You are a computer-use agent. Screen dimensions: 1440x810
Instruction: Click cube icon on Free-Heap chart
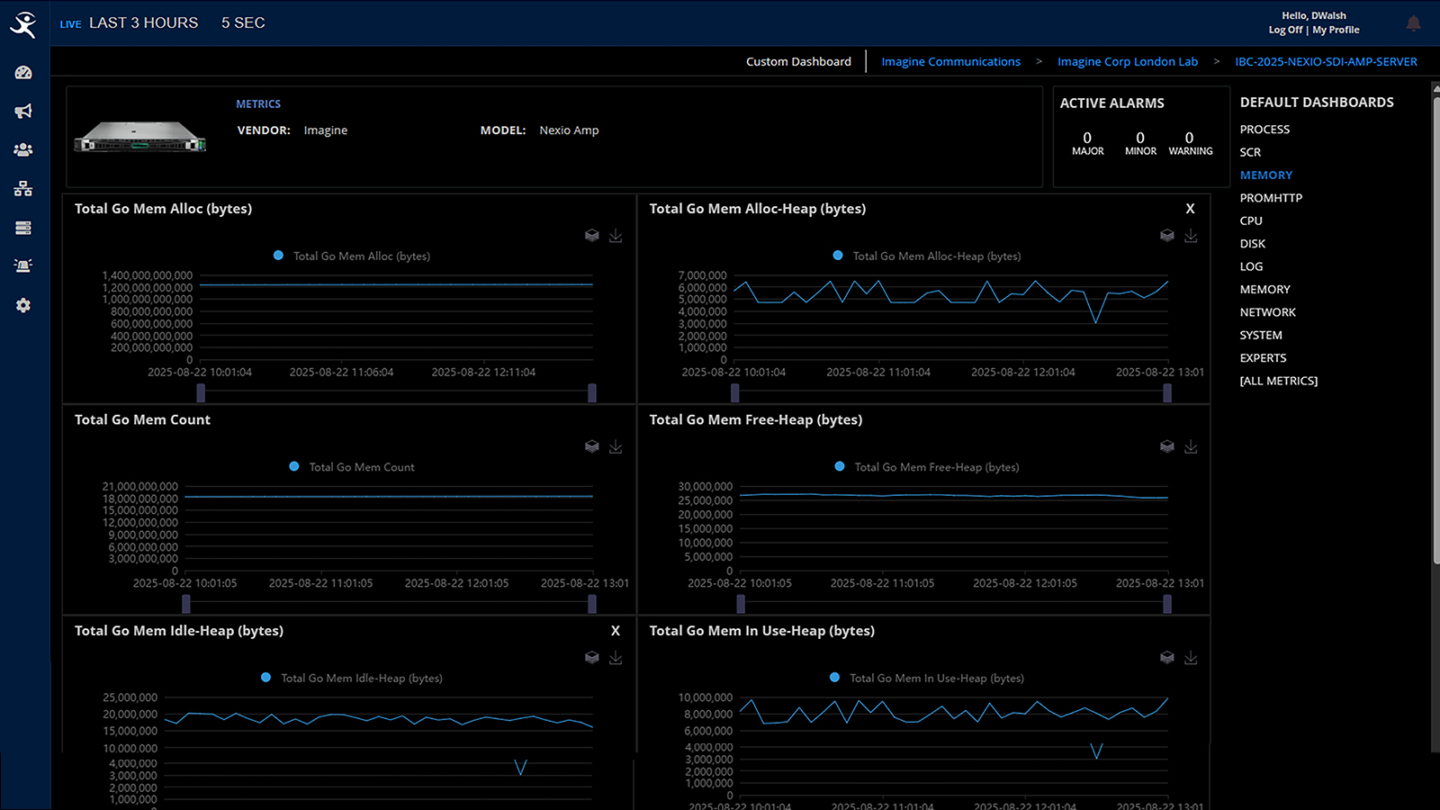pyautogui.click(x=1167, y=447)
